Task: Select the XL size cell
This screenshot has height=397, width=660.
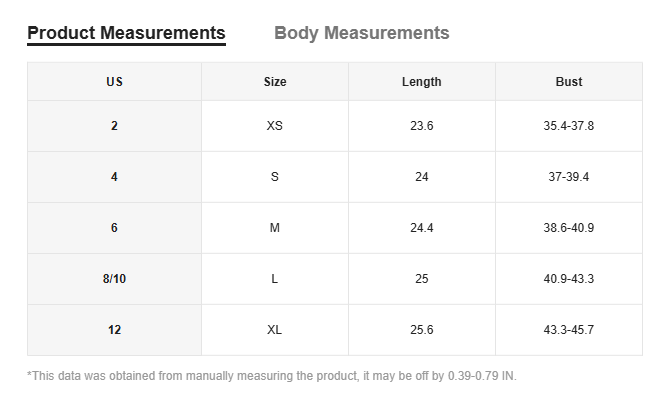Action: (x=275, y=330)
